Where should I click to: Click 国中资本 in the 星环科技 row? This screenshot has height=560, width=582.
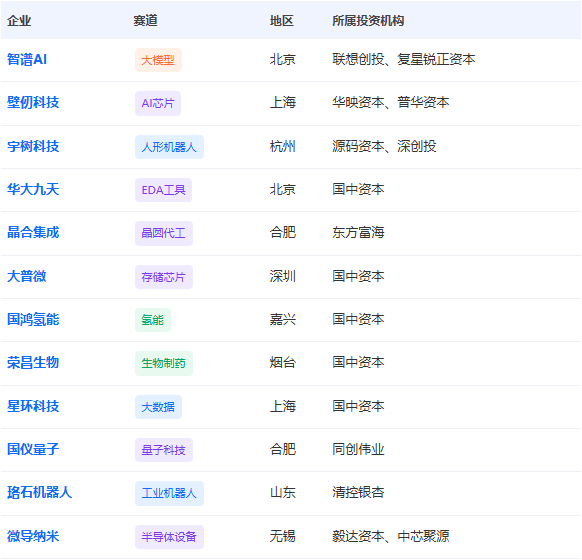(x=358, y=406)
